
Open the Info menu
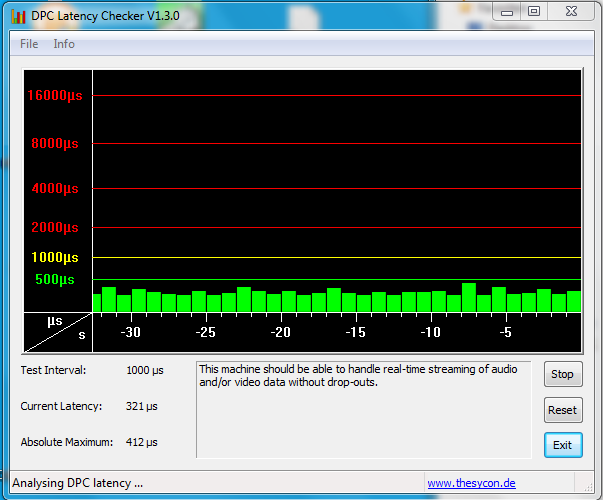pyautogui.click(x=64, y=44)
